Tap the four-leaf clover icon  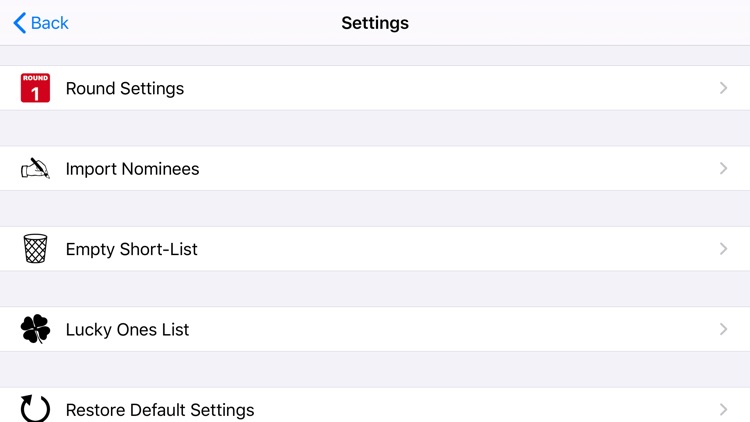coord(35,329)
